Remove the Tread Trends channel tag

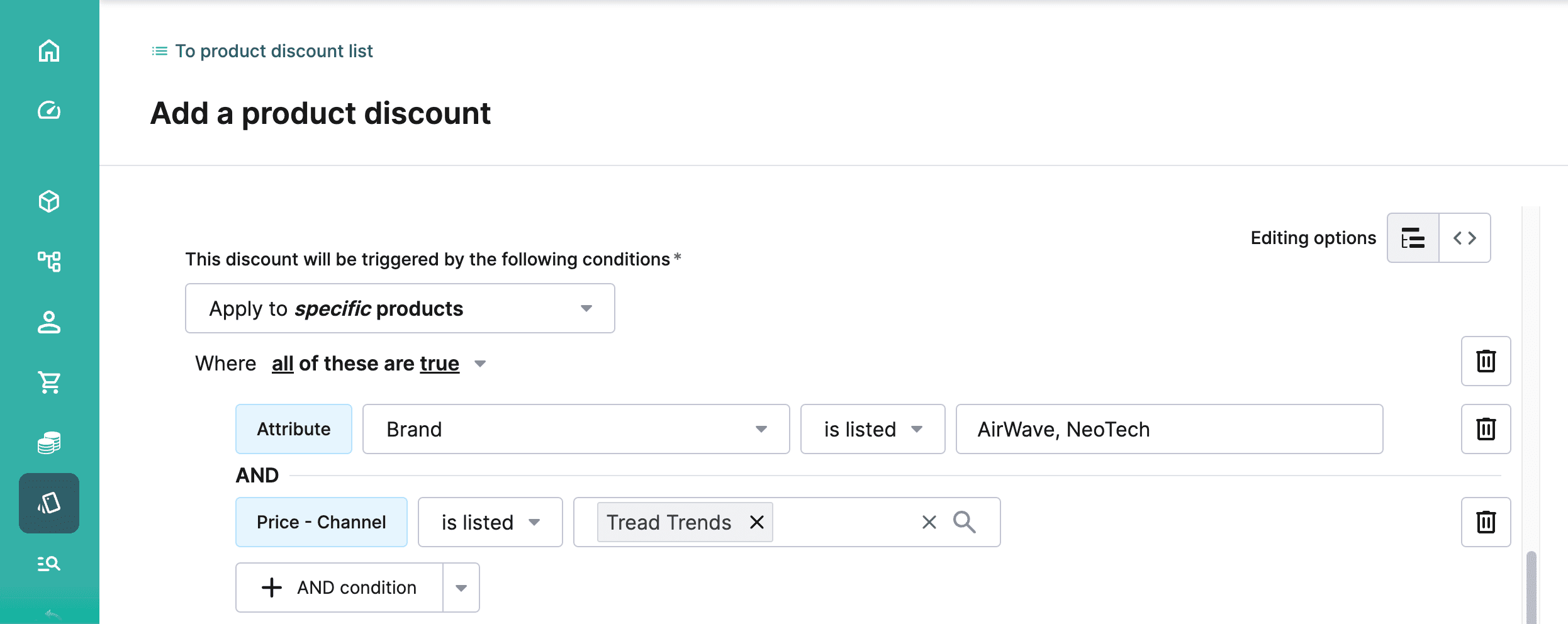click(757, 522)
